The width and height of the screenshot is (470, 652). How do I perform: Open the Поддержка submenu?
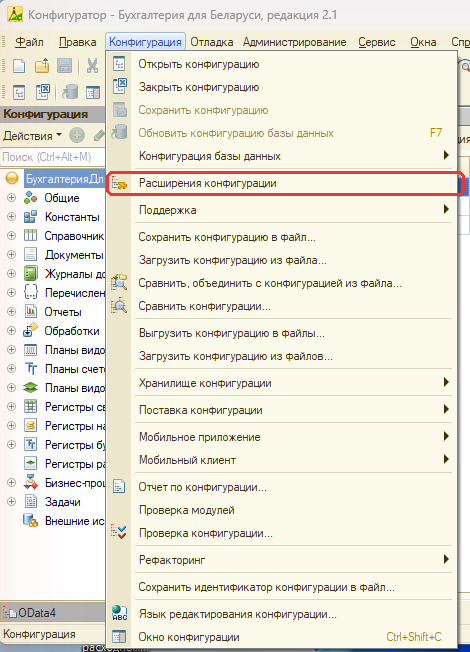pos(282,210)
